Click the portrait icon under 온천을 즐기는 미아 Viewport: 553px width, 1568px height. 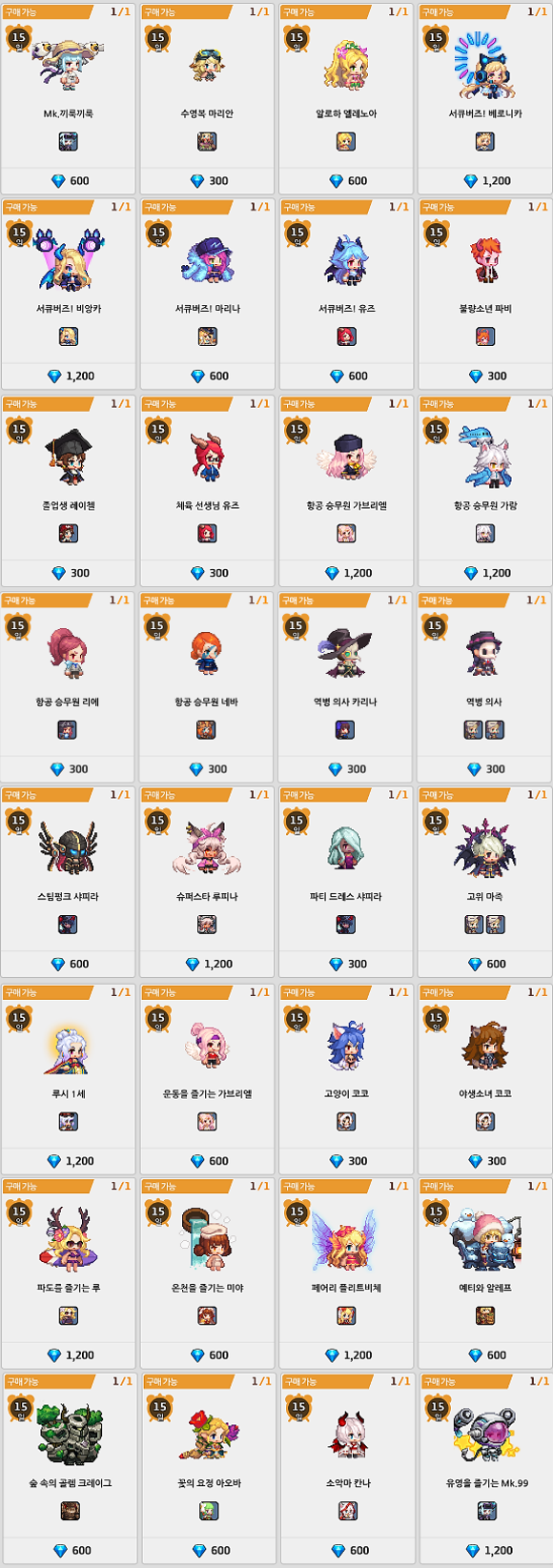click(207, 1316)
